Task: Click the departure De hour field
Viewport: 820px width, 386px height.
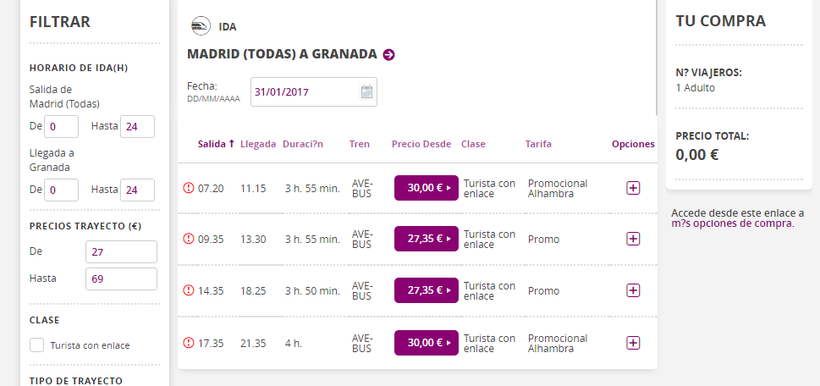Action: (62, 127)
